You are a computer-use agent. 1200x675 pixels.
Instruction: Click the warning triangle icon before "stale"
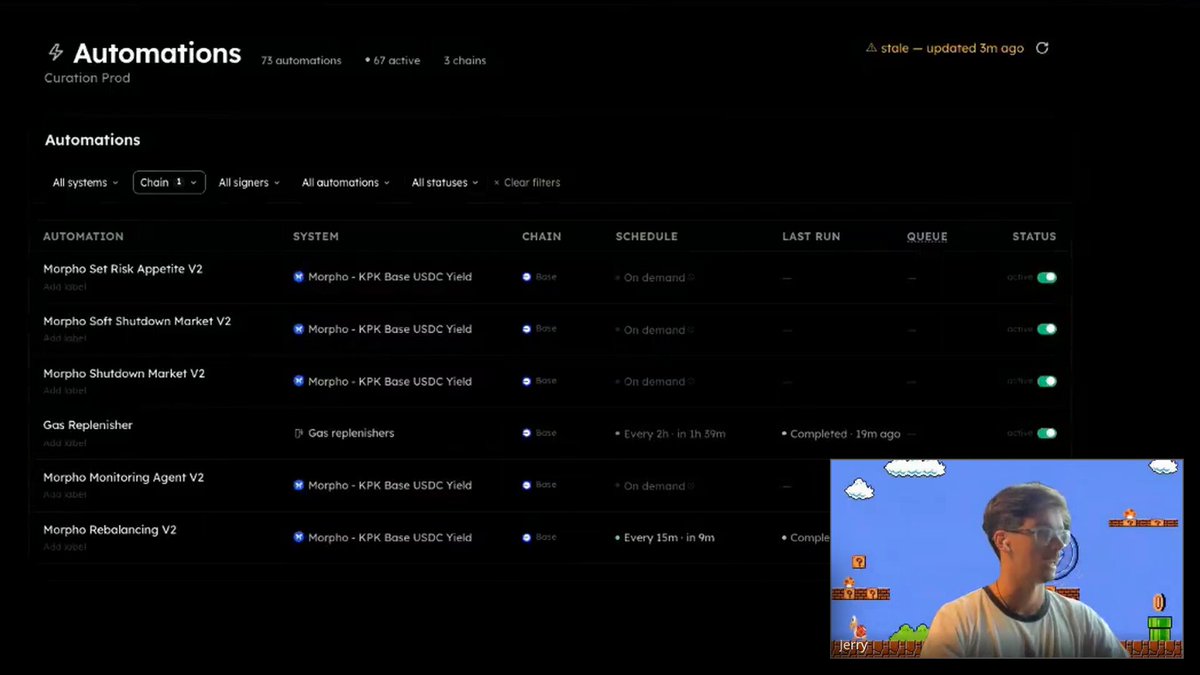click(x=870, y=48)
